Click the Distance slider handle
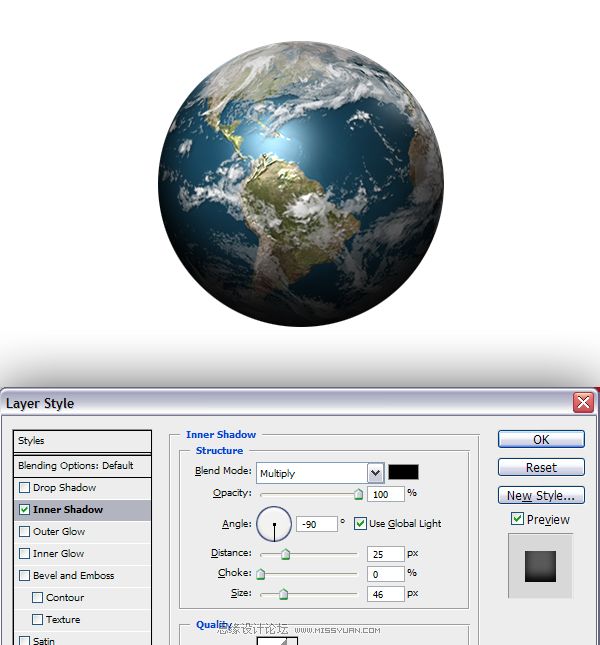This screenshot has height=645, width=600. coord(285,554)
